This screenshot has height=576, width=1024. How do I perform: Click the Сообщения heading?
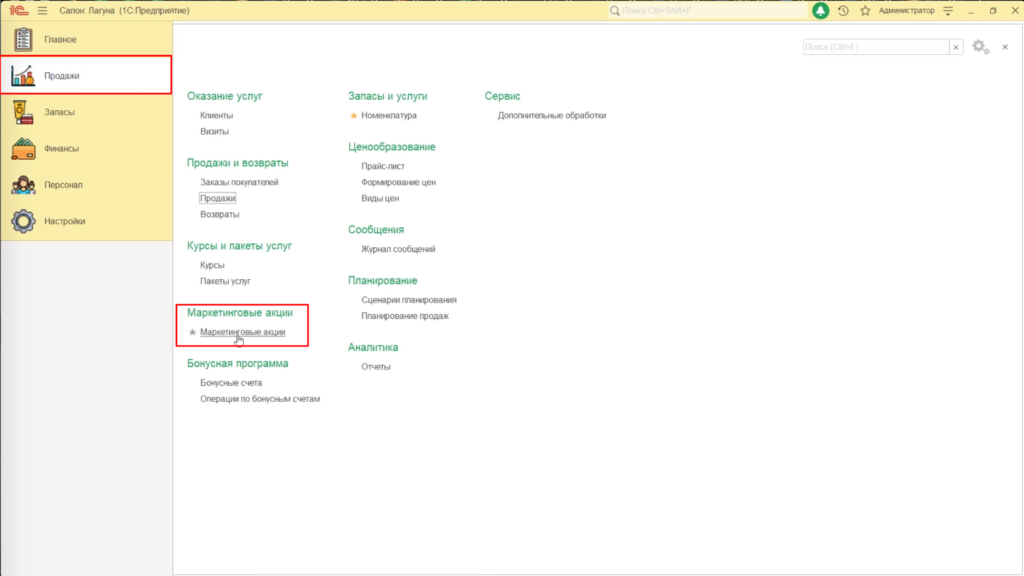[x=376, y=230]
